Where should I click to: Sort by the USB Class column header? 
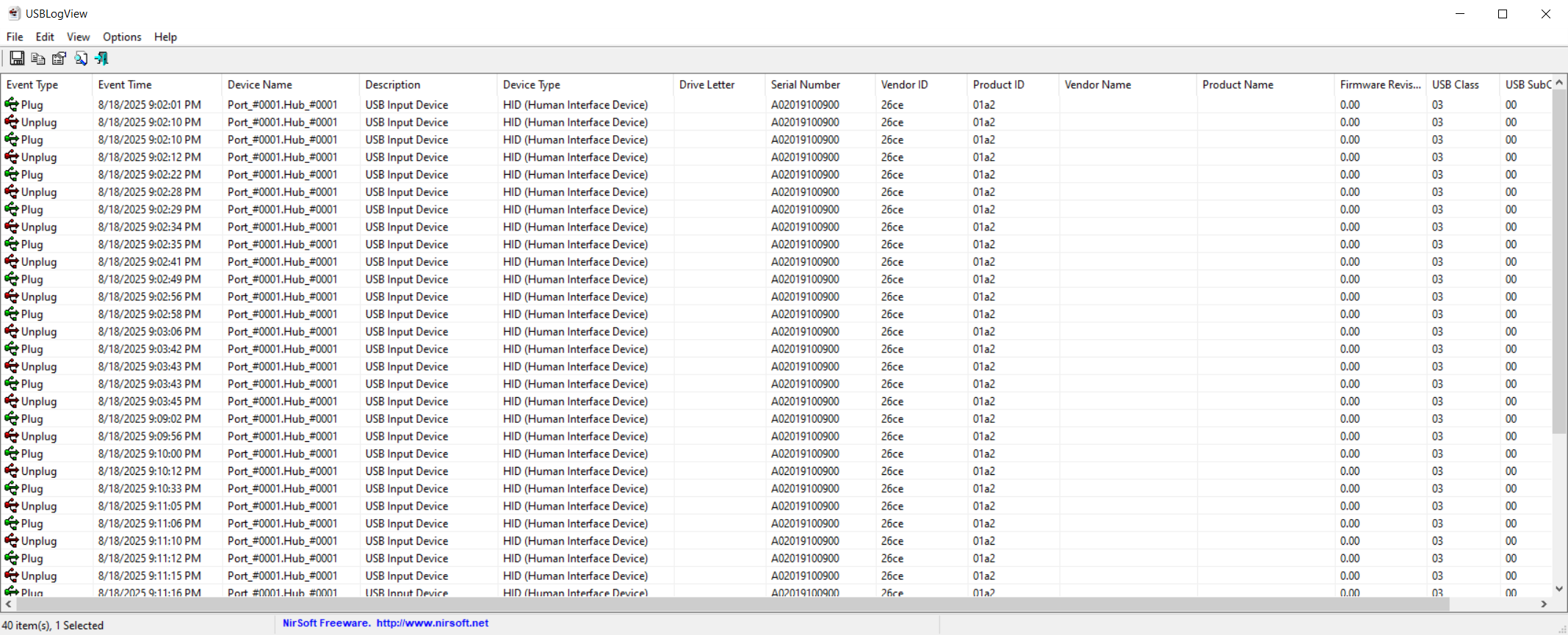pos(1462,84)
